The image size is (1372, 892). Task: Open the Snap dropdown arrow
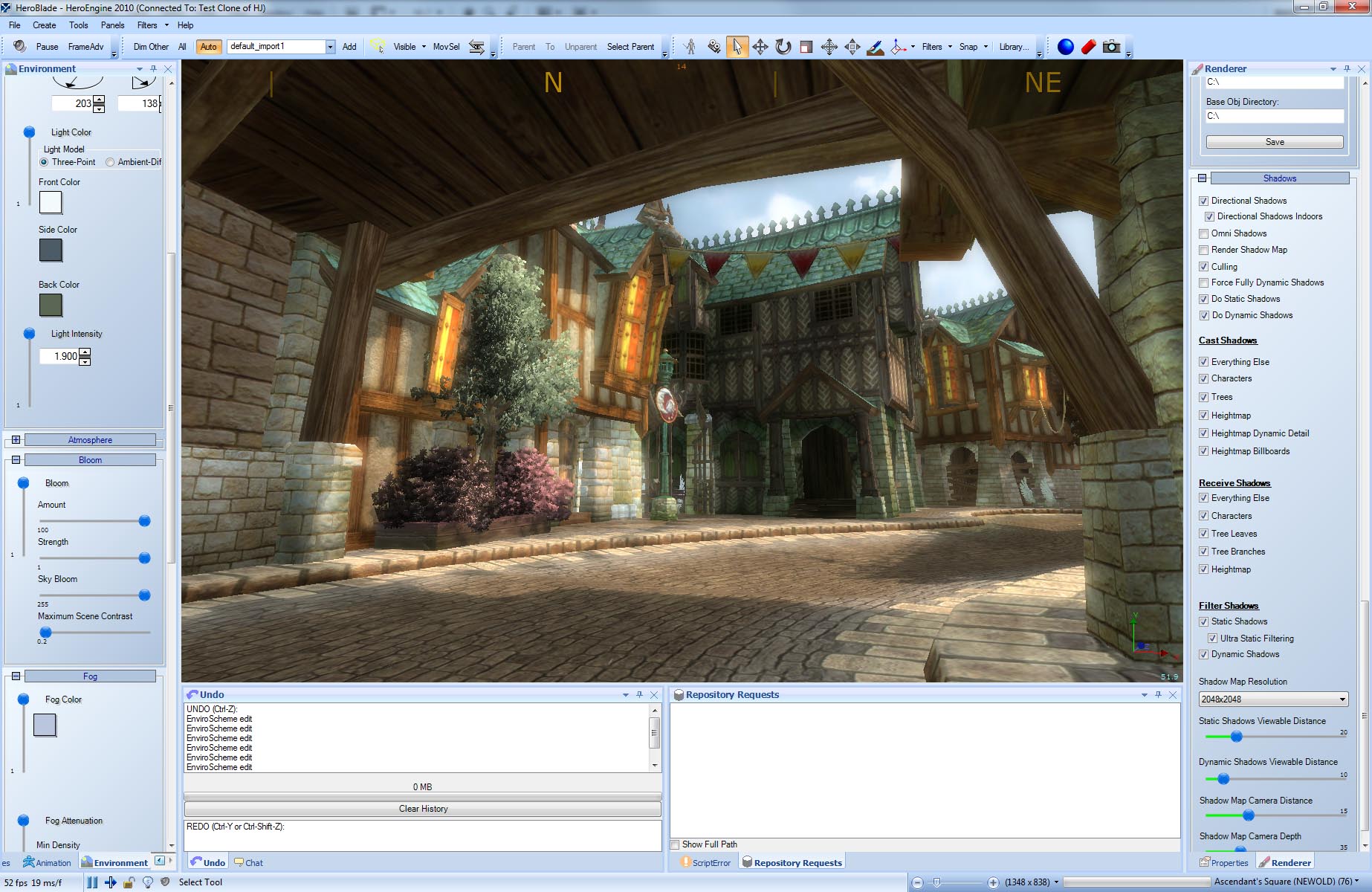click(x=986, y=47)
